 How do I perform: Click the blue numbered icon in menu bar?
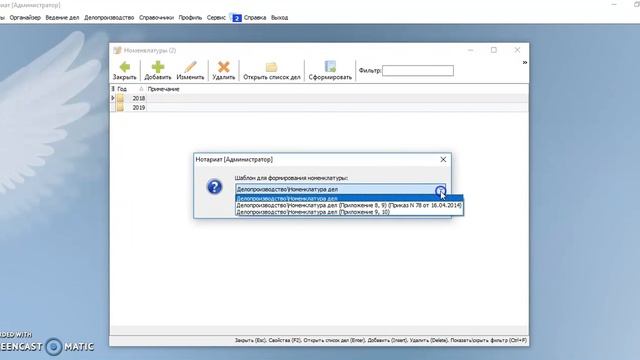237,18
